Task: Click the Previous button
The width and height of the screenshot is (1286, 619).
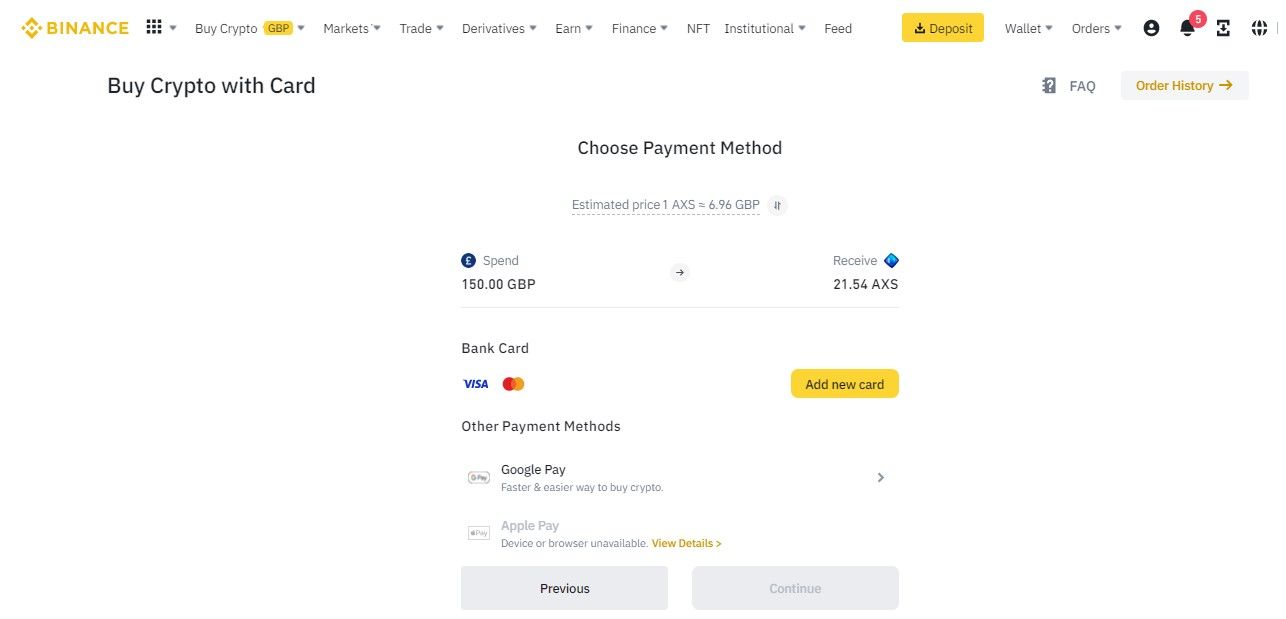Action: coord(564,588)
